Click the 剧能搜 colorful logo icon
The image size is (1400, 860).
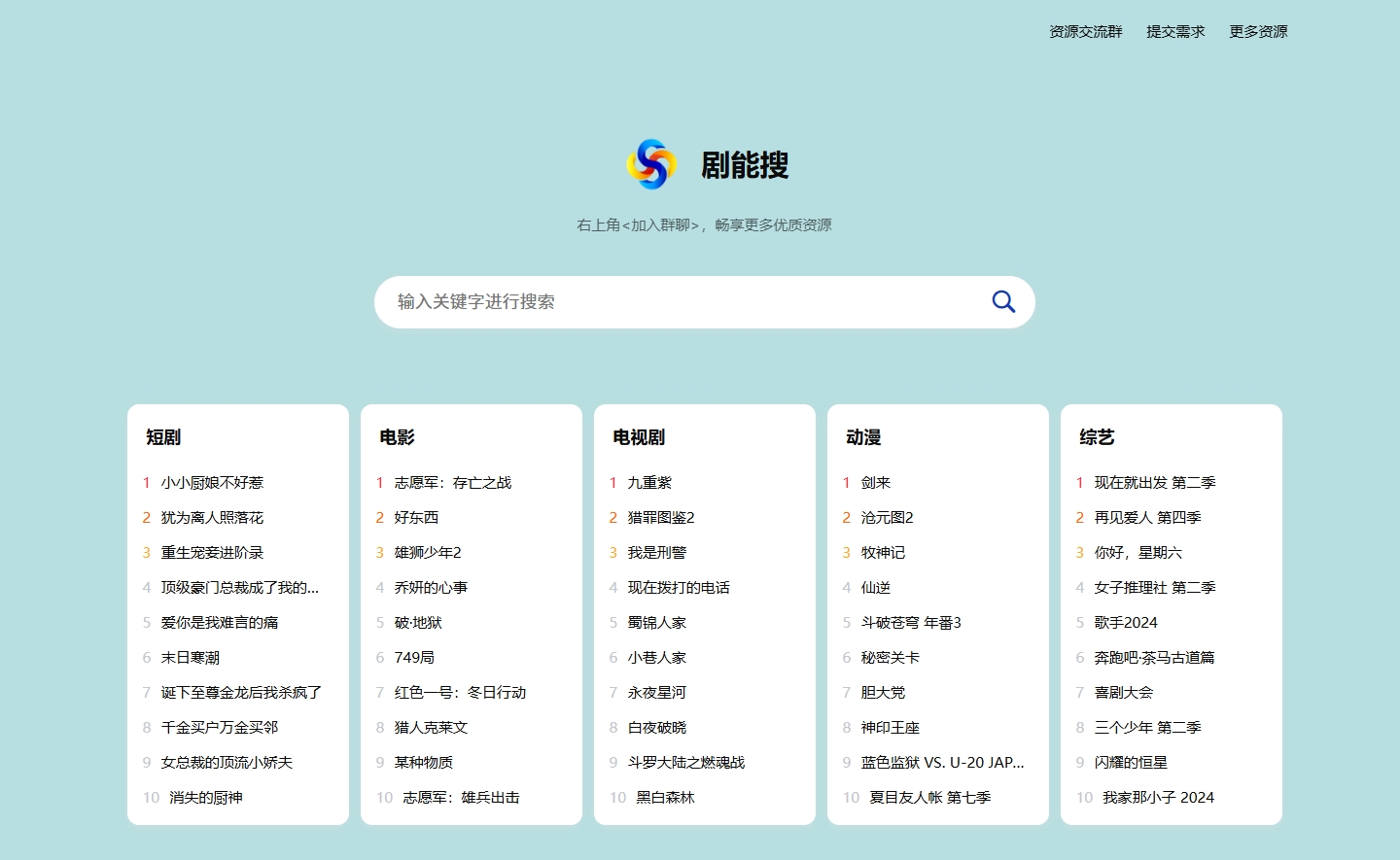point(651,164)
